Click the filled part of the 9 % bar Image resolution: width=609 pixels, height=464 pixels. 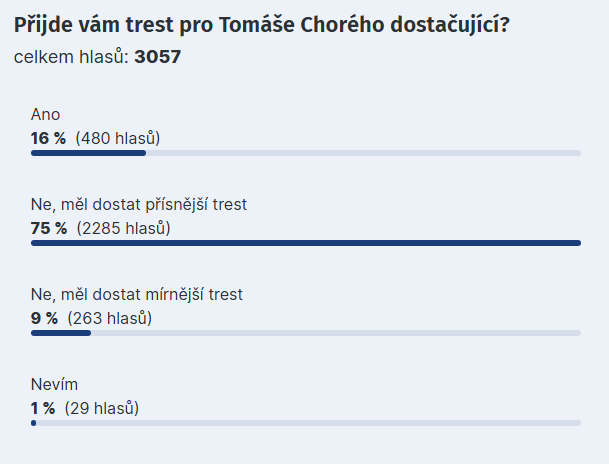61,333
